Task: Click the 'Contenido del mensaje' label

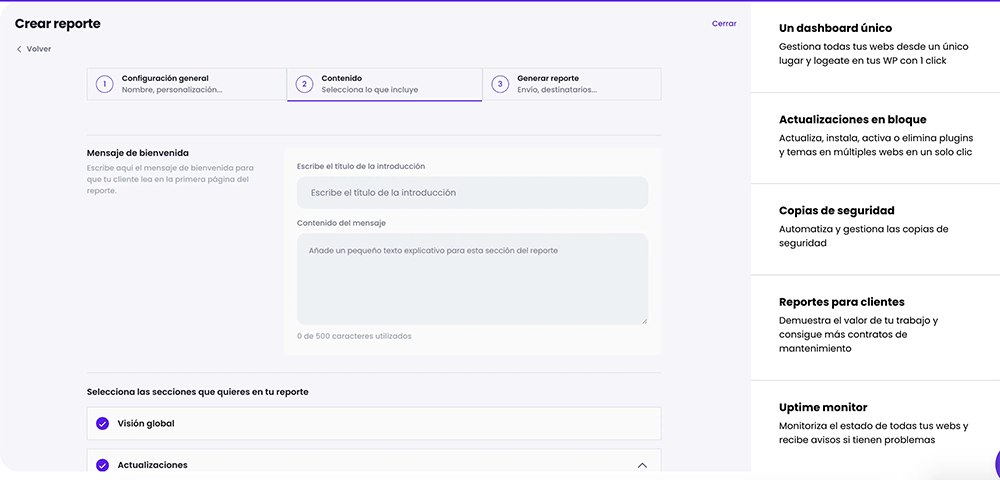Action: pyautogui.click(x=341, y=223)
